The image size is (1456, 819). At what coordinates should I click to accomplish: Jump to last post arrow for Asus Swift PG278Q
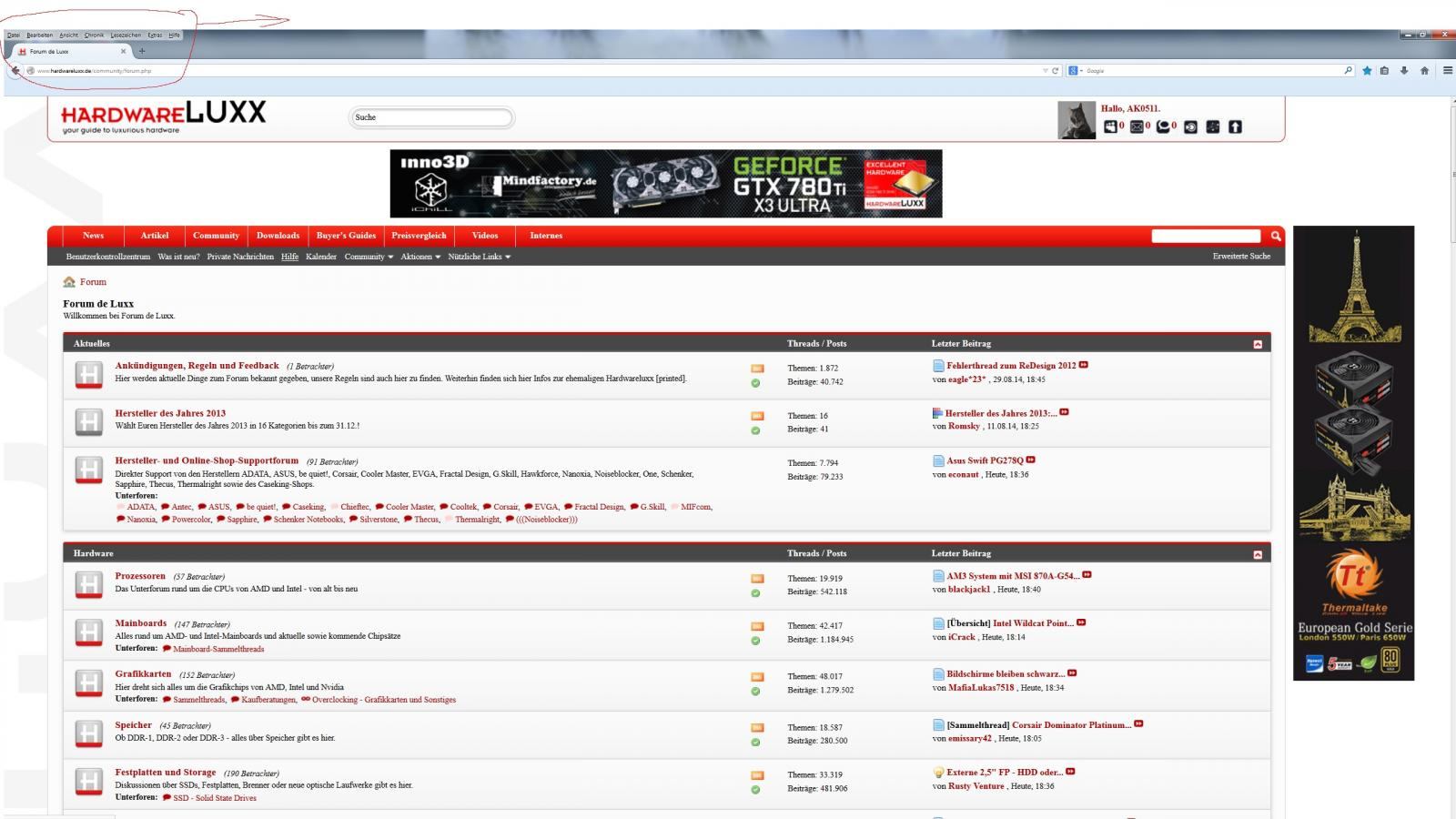pos(1030,460)
